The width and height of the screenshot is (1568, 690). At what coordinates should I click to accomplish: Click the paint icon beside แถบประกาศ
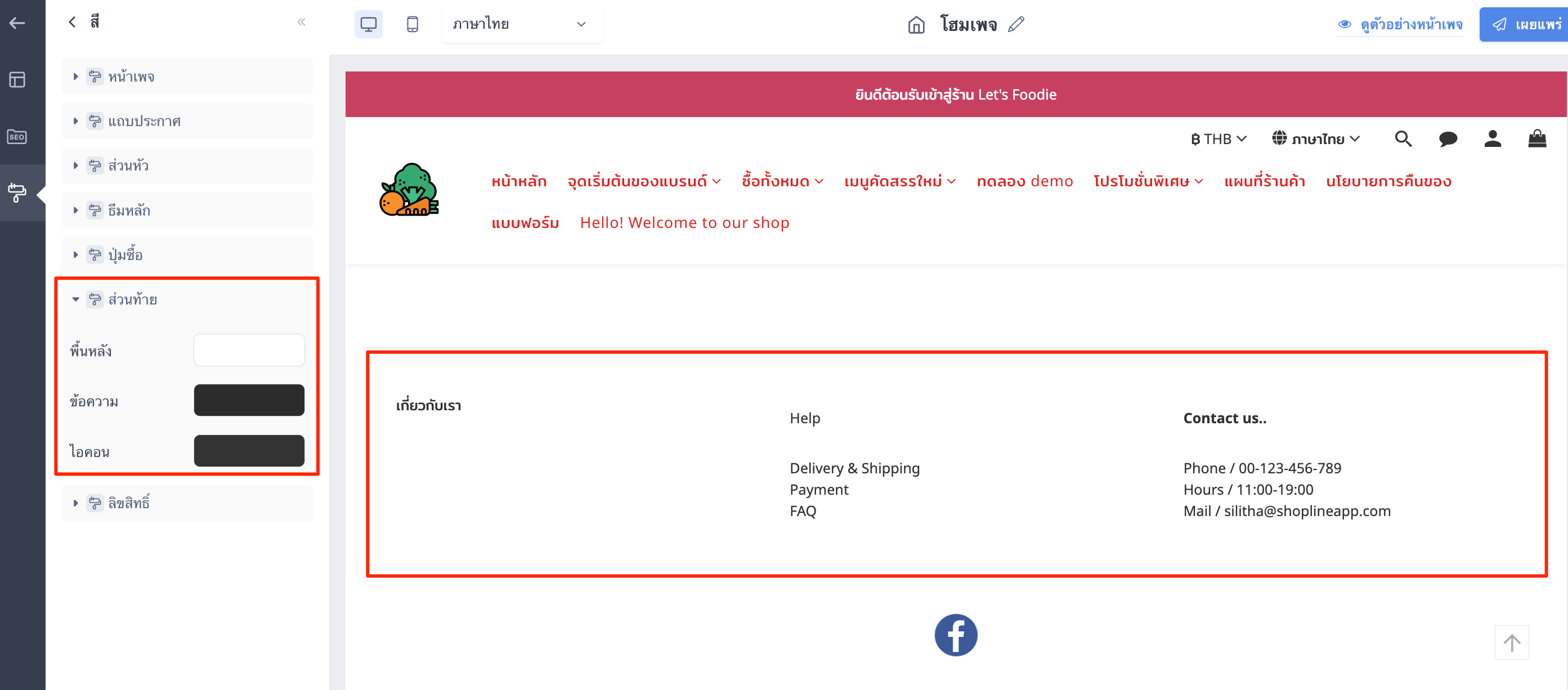tap(95, 121)
